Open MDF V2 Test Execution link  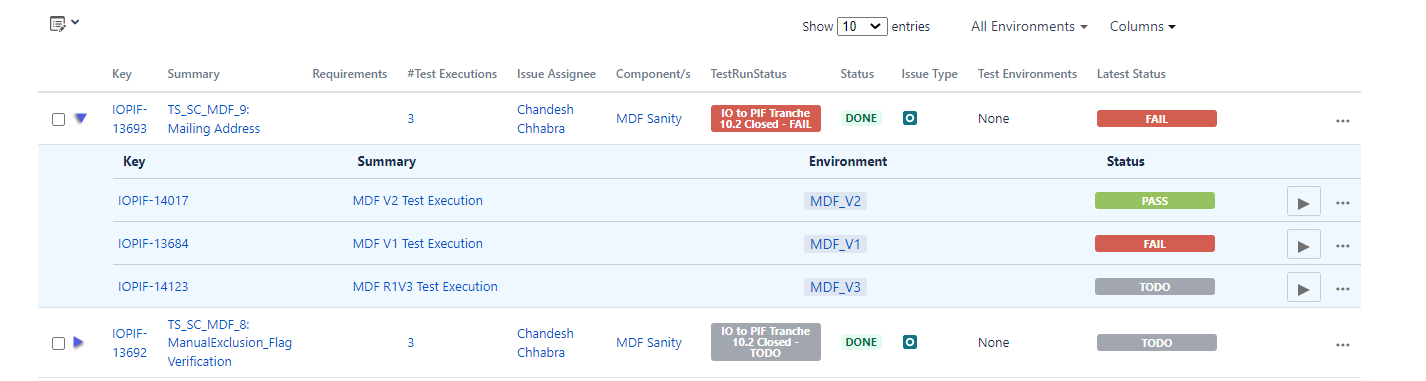[418, 201]
